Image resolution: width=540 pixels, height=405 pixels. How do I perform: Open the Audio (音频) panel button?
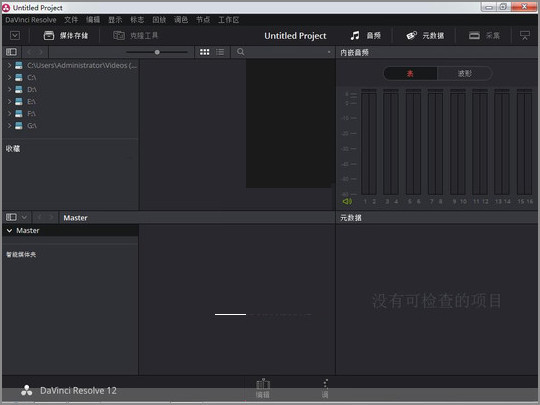coord(365,35)
